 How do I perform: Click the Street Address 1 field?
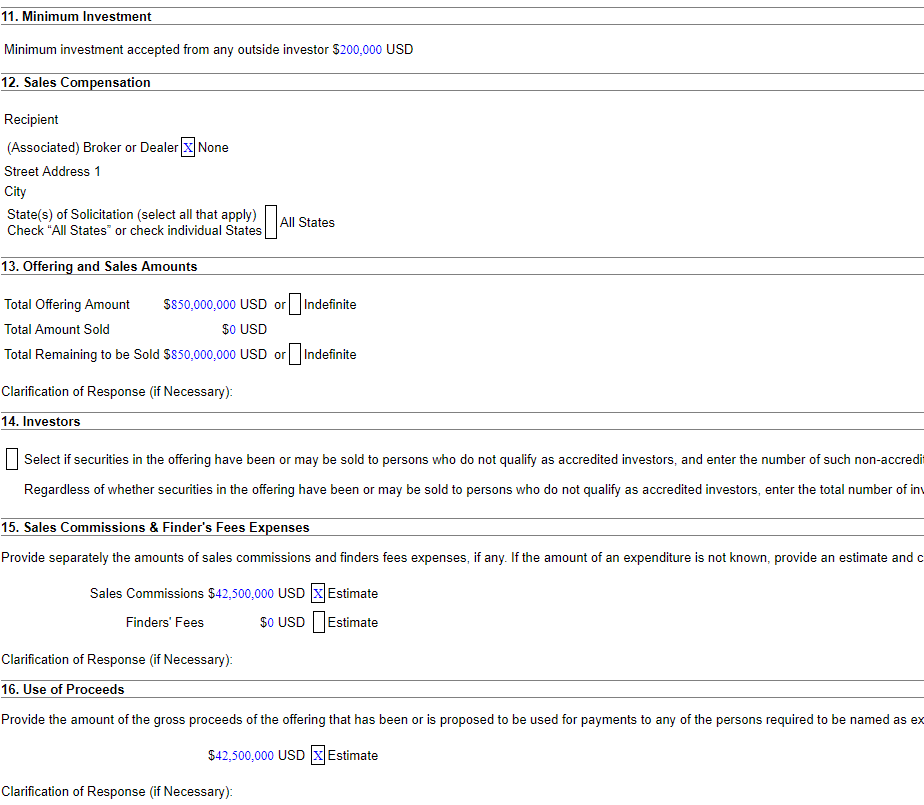tap(52, 171)
